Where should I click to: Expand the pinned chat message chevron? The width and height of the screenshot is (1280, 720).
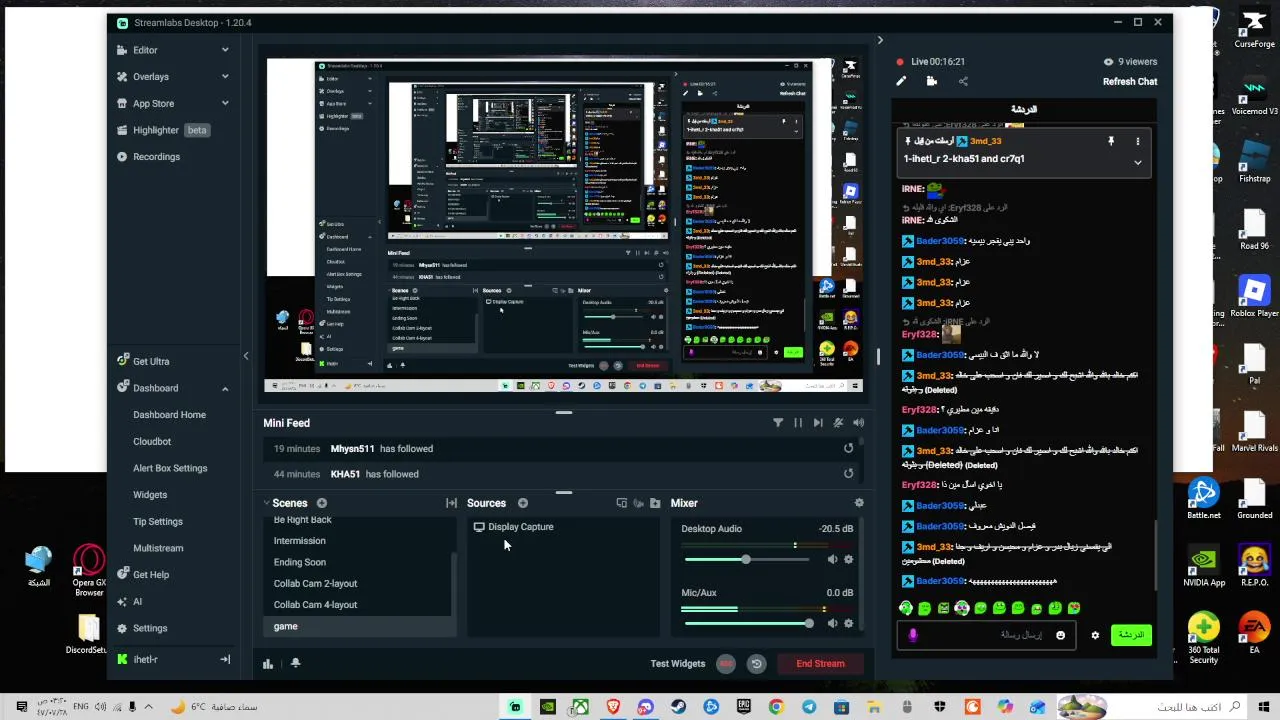pos(1137,163)
